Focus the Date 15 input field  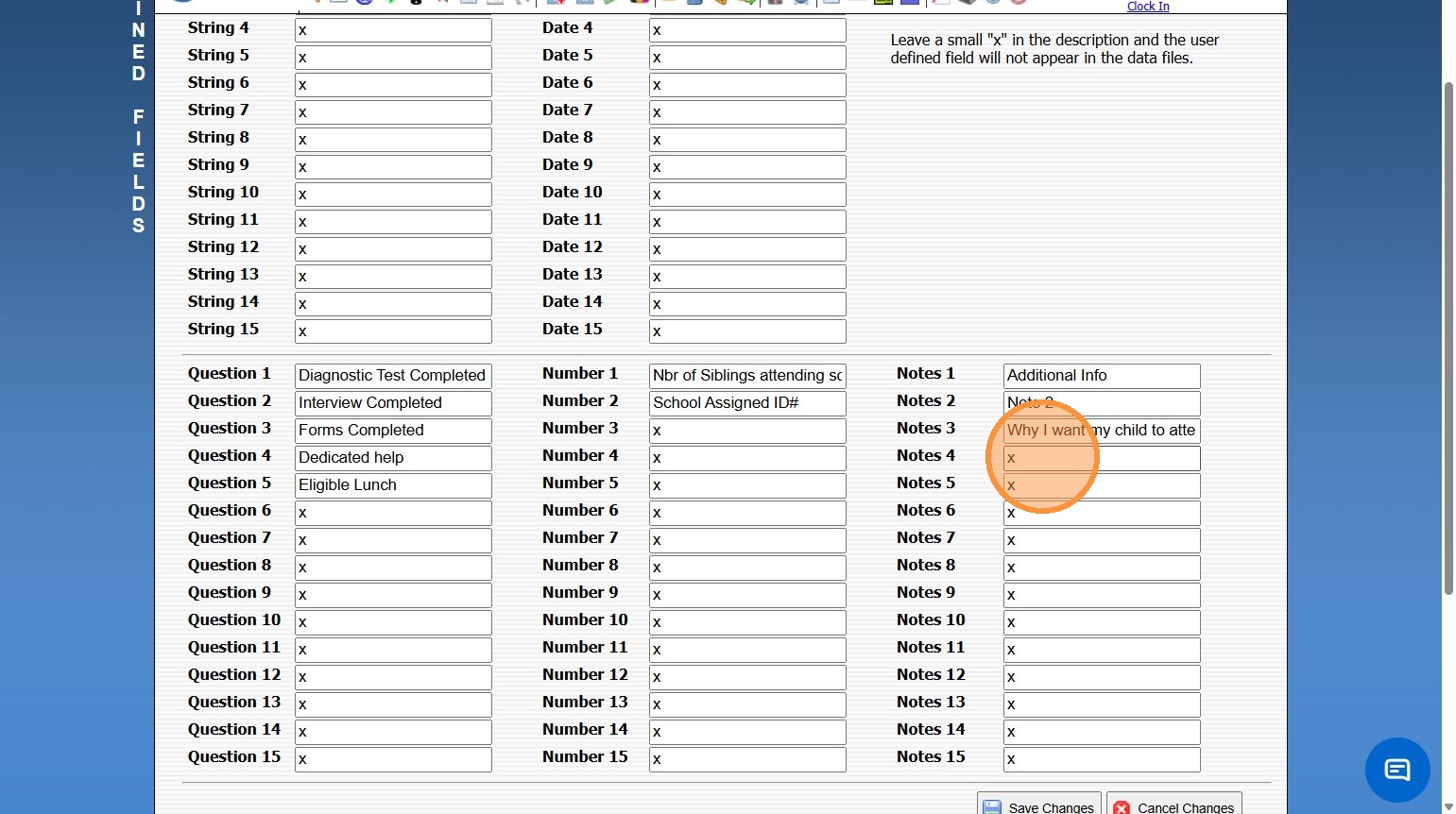click(x=747, y=331)
